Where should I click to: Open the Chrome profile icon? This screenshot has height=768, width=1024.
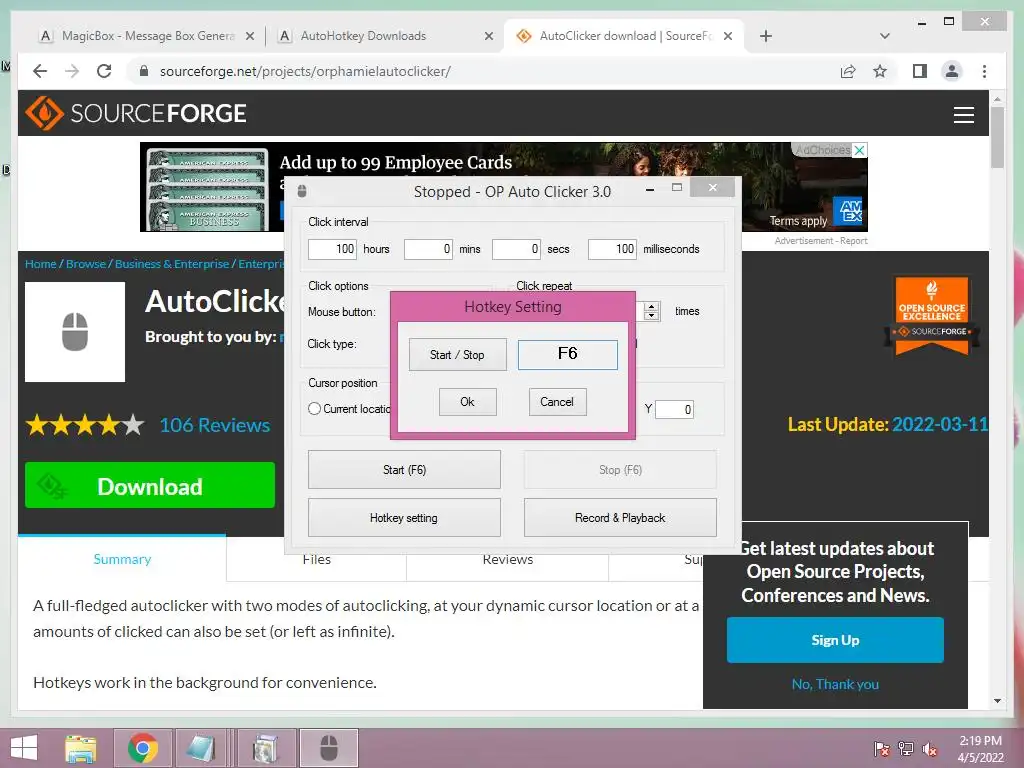coord(952,71)
